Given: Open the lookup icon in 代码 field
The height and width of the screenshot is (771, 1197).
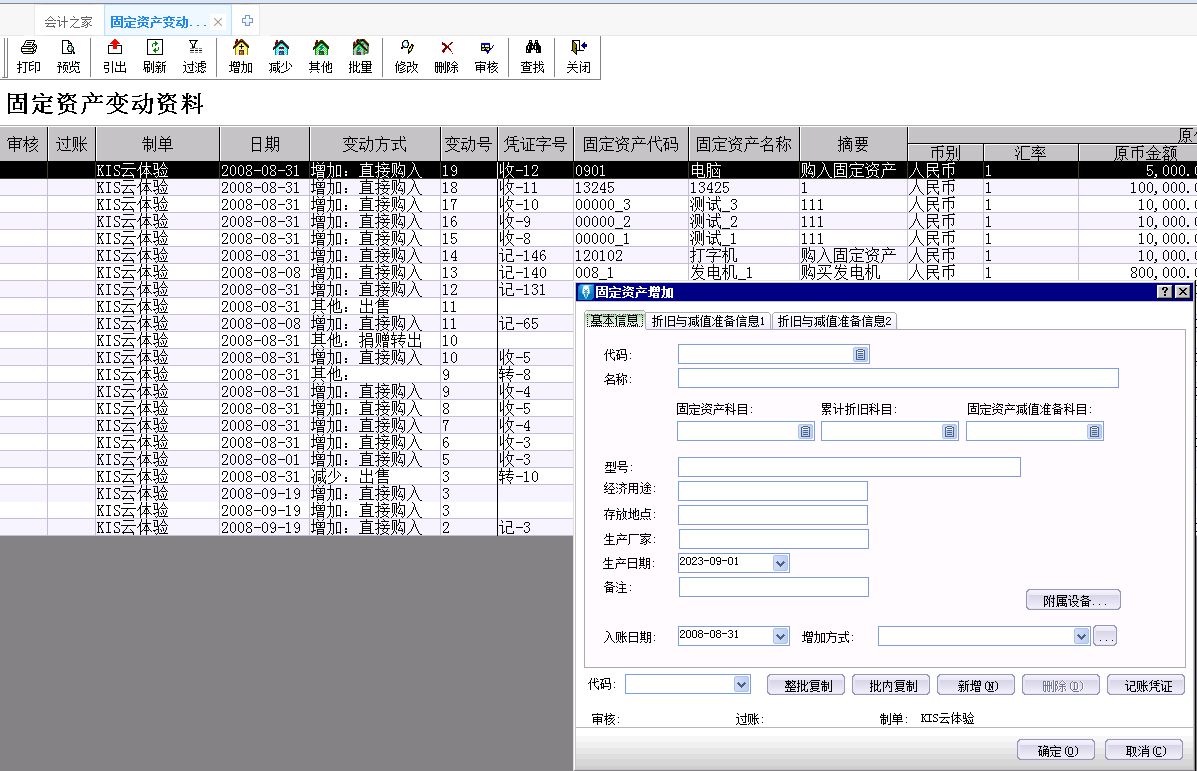Looking at the screenshot, I should coord(860,354).
